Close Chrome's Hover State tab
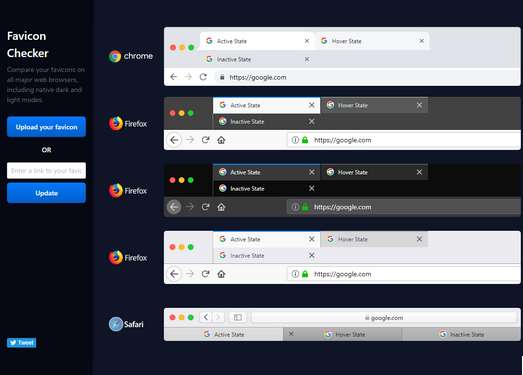Image resolution: width=523 pixels, height=375 pixels. point(422,41)
